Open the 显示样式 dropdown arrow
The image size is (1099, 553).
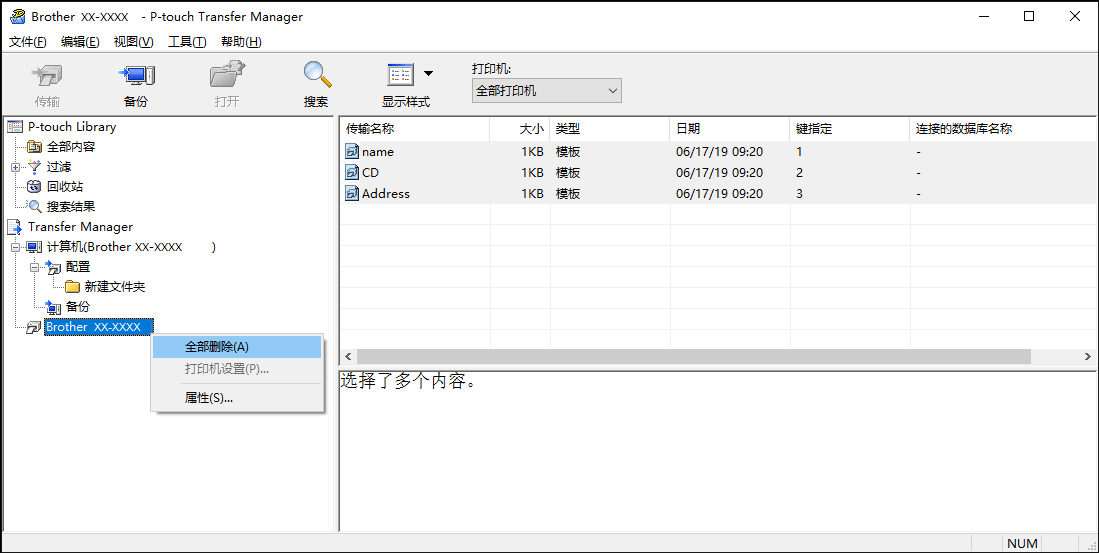[x=428, y=74]
